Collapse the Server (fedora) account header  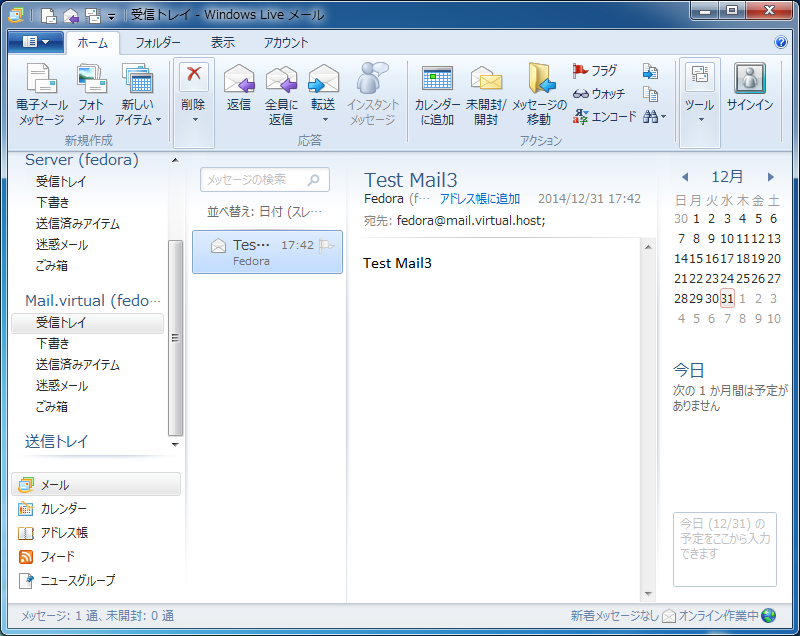click(x=82, y=160)
